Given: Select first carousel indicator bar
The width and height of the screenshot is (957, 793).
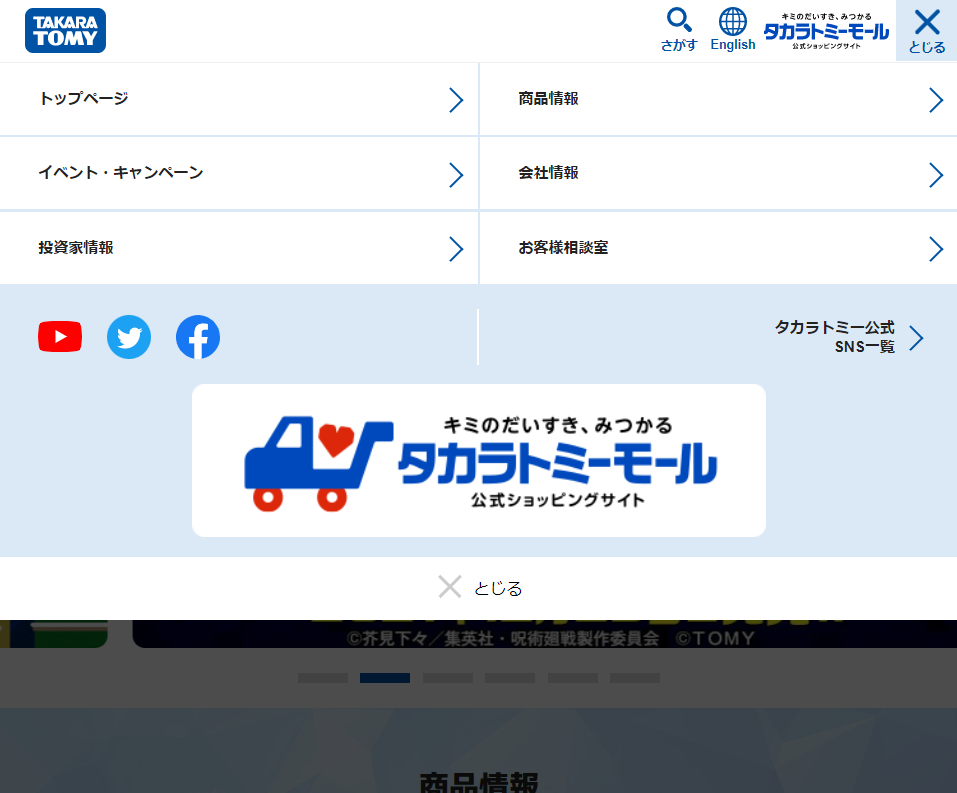Looking at the screenshot, I should click(x=323, y=678).
